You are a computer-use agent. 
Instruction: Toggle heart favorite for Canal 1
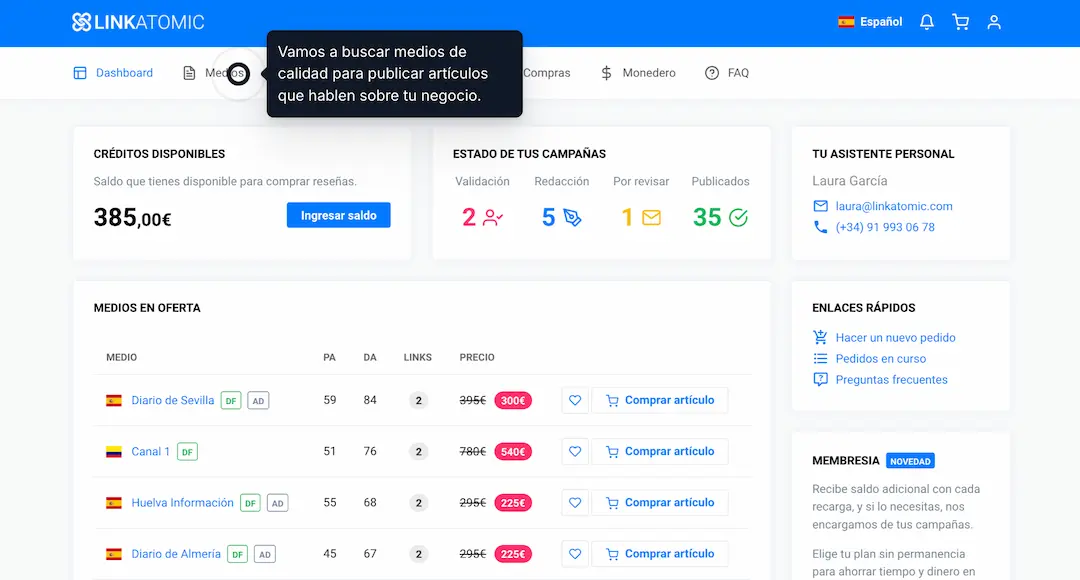(575, 452)
